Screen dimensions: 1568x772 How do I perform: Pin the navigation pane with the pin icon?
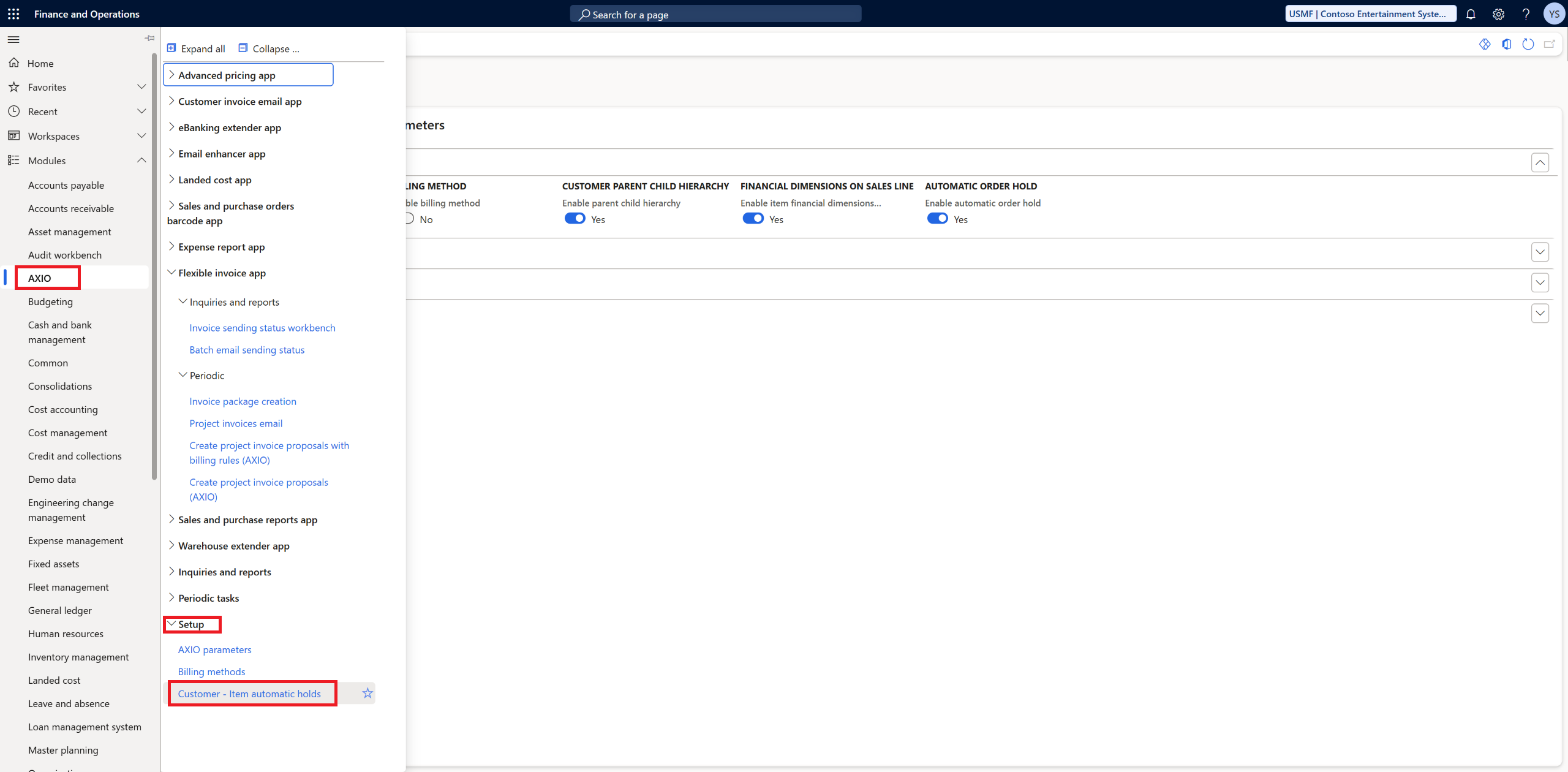[149, 38]
